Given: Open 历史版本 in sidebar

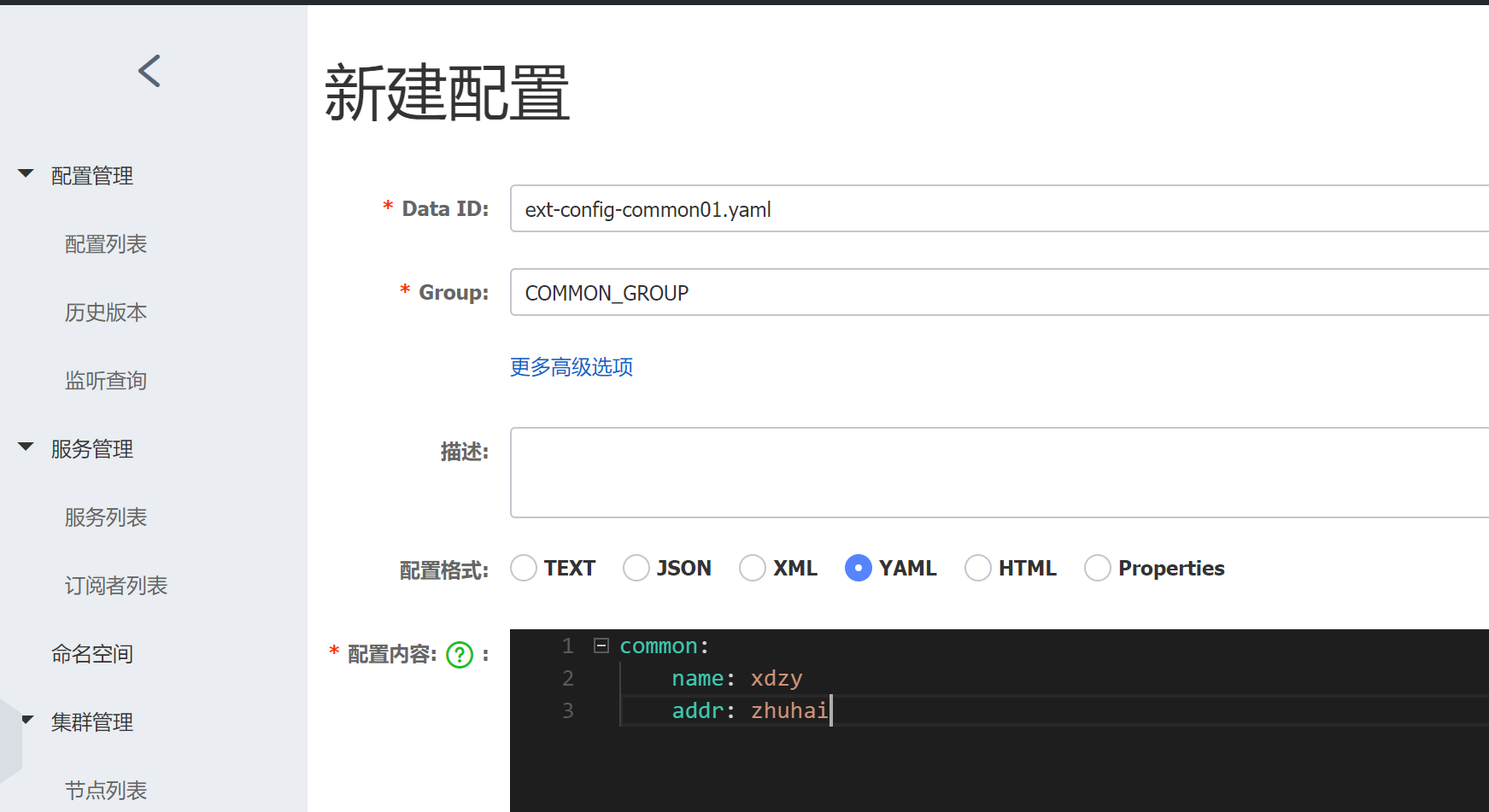Looking at the screenshot, I should (106, 313).
